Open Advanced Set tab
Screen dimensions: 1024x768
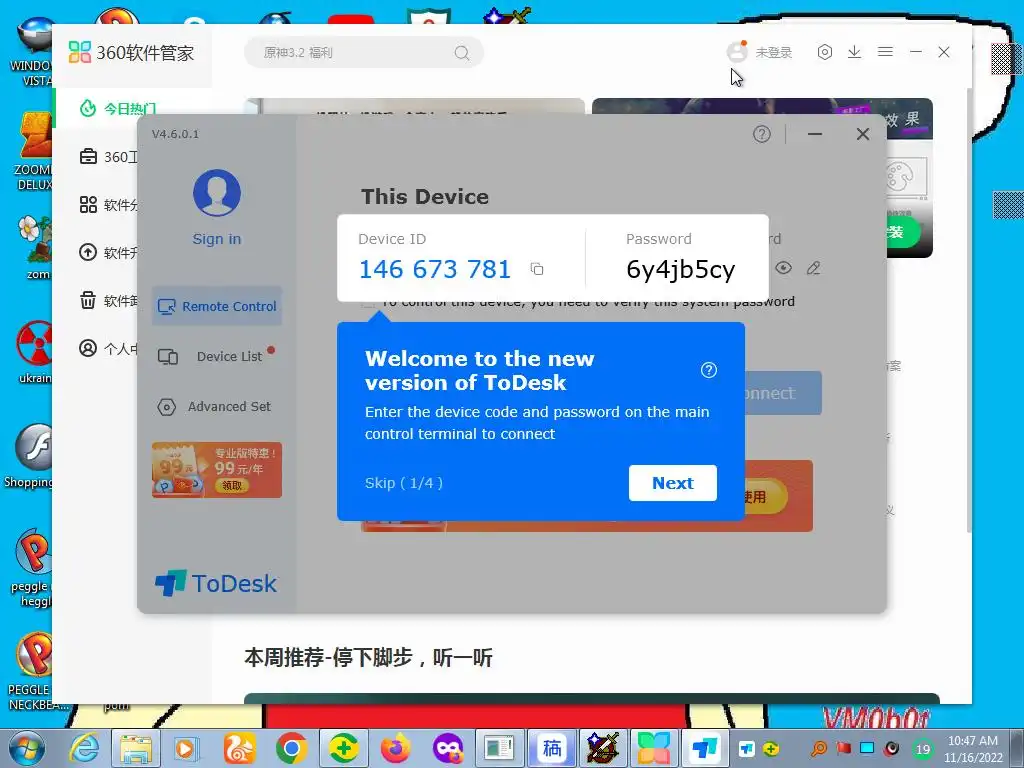click(217, 406)
